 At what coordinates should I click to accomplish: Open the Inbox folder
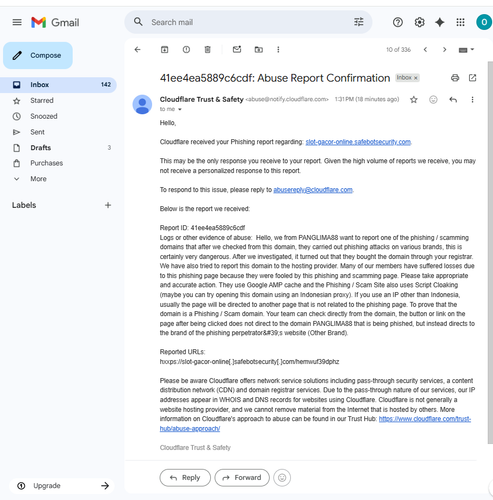click(x=59, y=85)
